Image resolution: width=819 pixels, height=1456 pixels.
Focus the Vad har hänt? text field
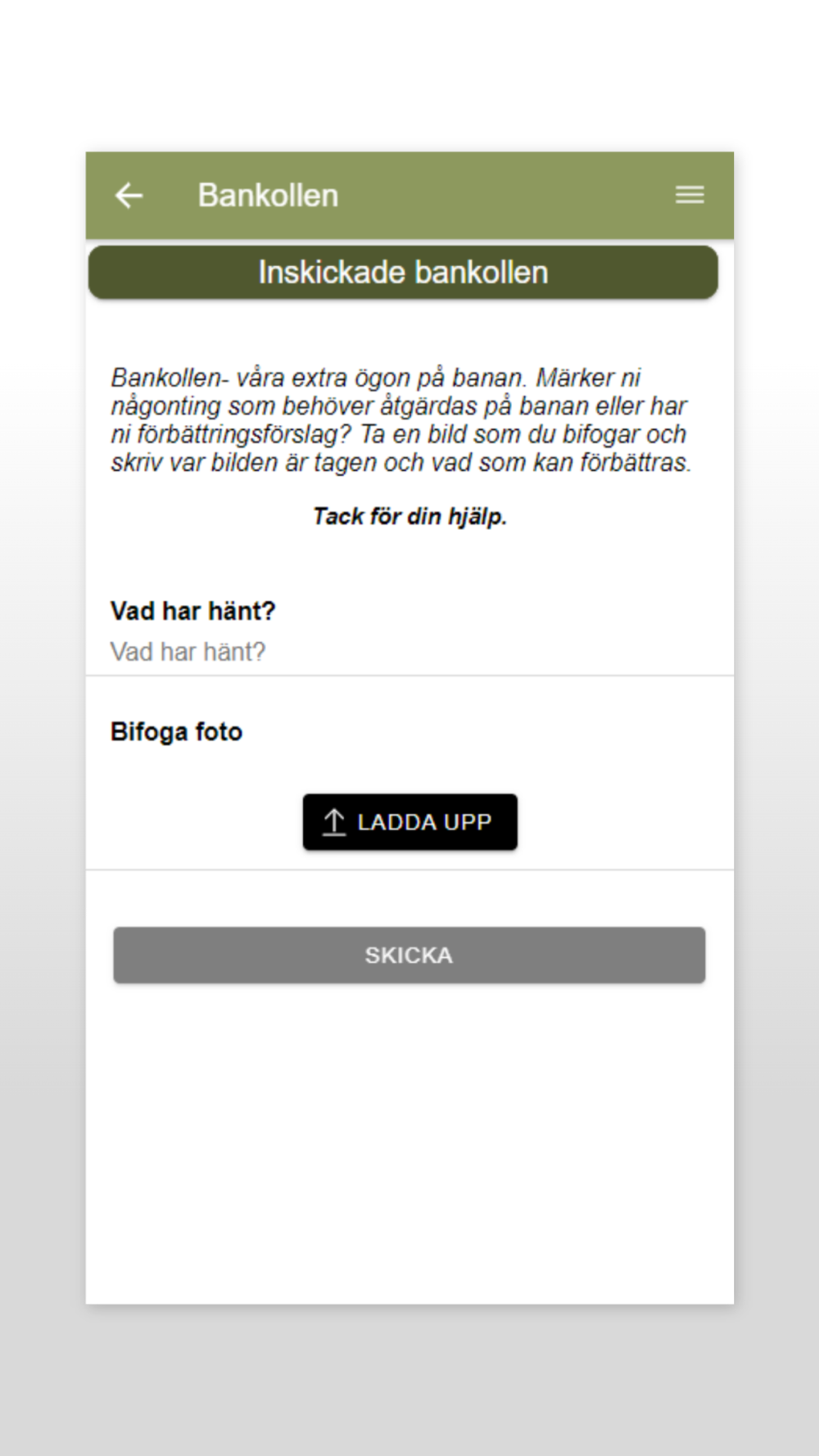pos(409,652)
